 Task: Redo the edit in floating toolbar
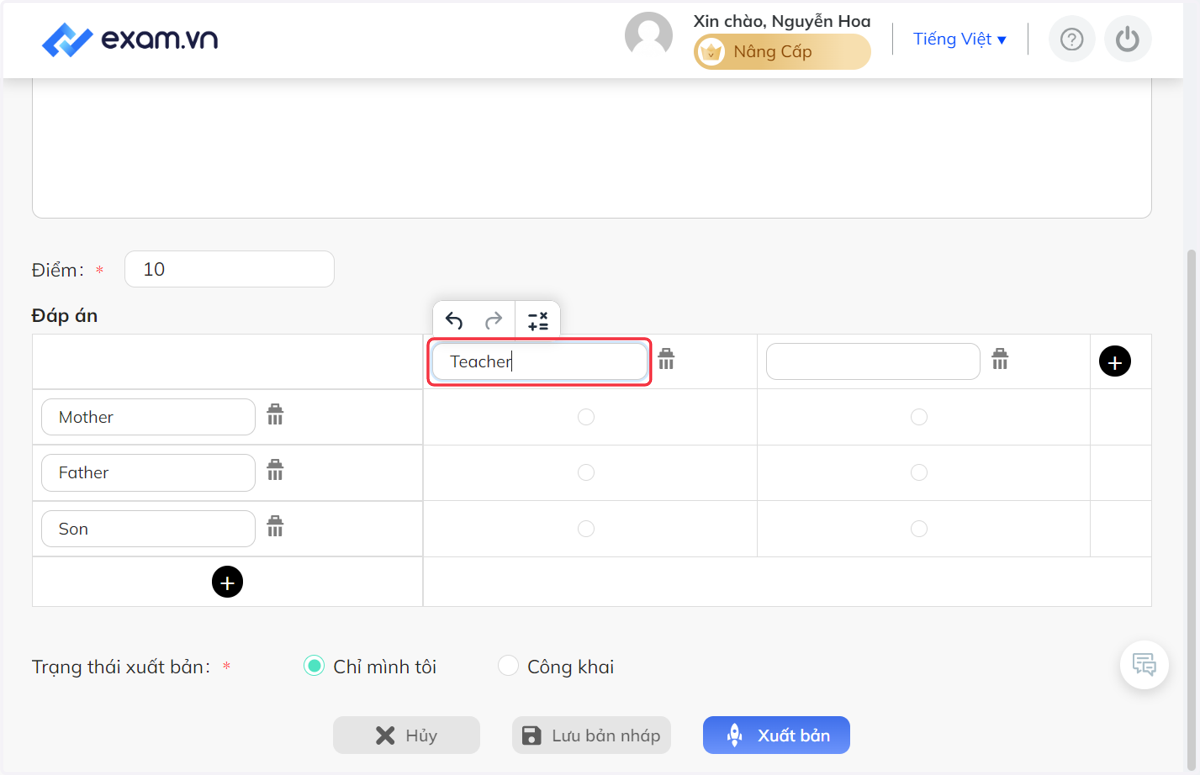[x=493, y=320]
